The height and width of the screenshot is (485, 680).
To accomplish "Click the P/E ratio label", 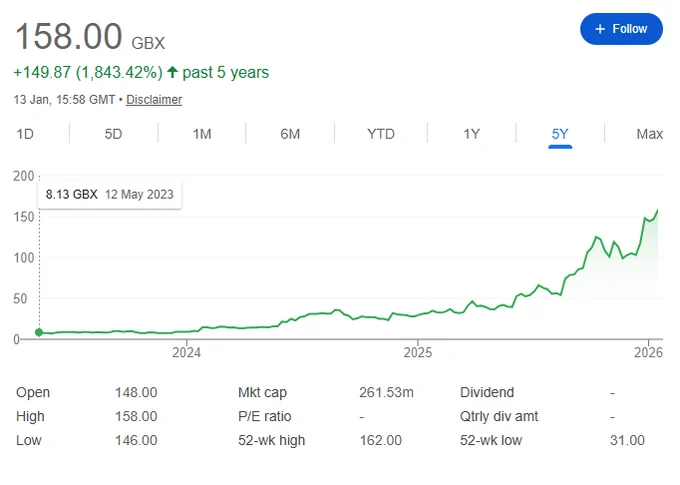I will (265, 416).
